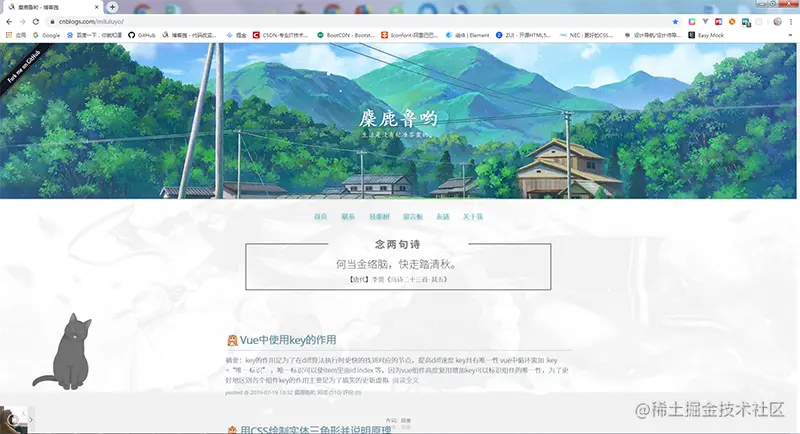
Task: Expand the music player side arrow
Action: (x=31, y=420)
